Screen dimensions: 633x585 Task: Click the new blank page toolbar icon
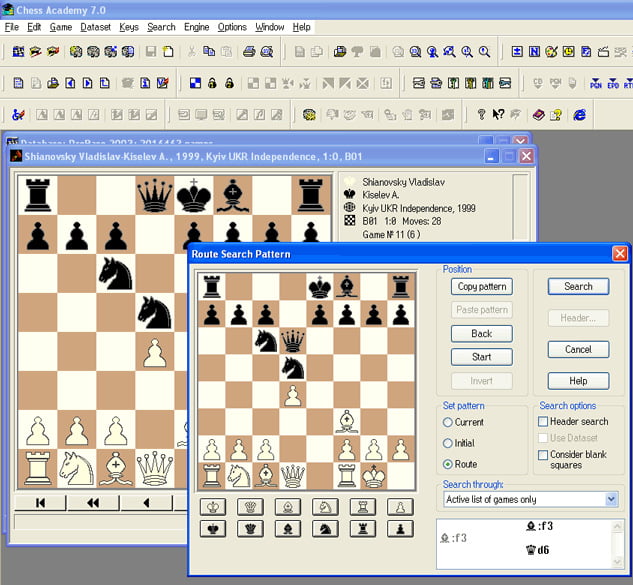[x=168, y=51]
